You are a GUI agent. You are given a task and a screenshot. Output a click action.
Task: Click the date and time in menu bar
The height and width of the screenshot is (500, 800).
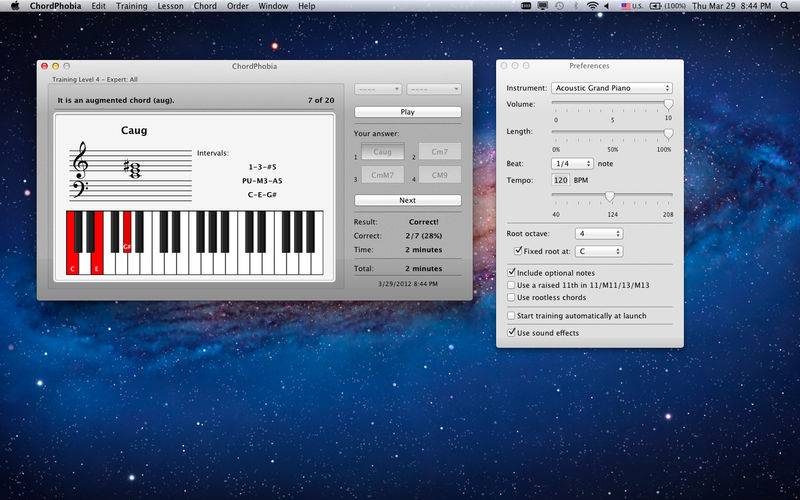[x=732, y=6]
